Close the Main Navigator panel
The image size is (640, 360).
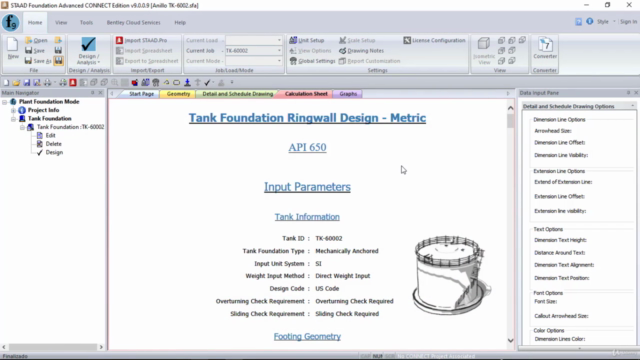click(100, 93)
